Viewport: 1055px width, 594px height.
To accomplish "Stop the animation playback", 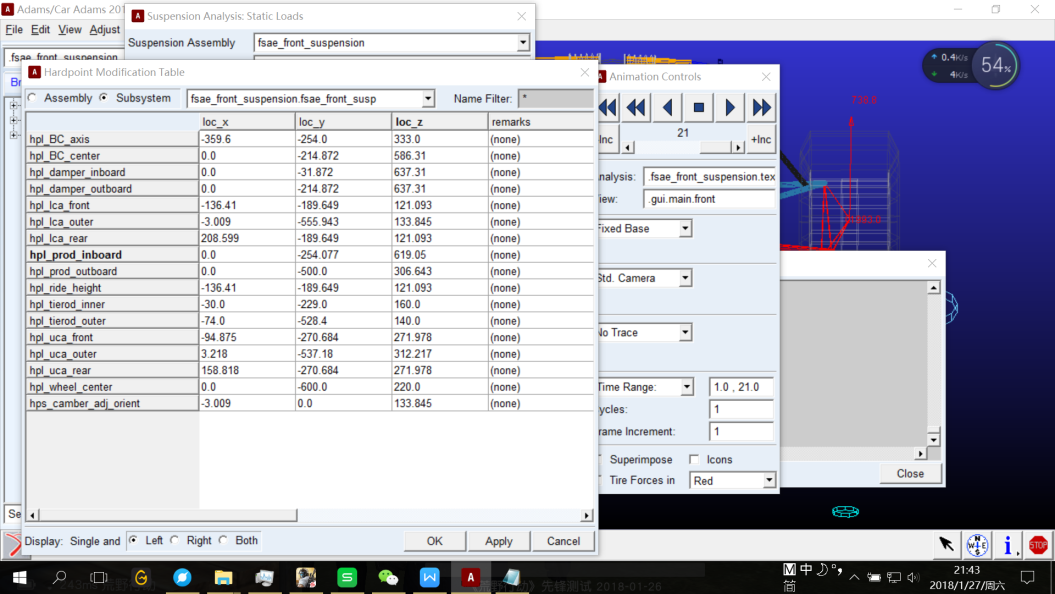I will 698,108.
